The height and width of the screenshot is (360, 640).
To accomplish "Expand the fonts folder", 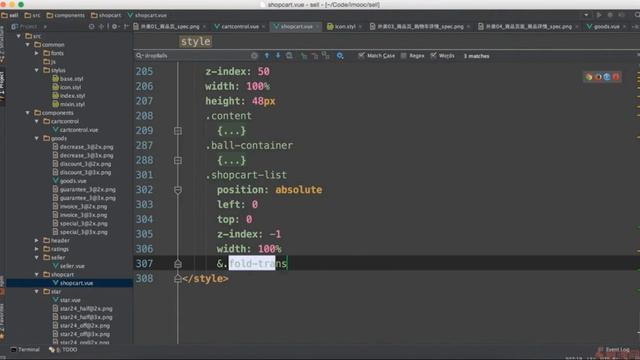I will [x=37, y=53].
